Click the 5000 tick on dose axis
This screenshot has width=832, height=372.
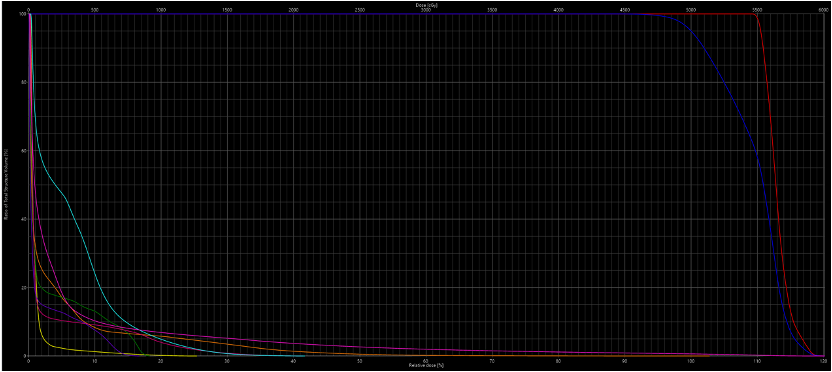click(x=691, y=10)
